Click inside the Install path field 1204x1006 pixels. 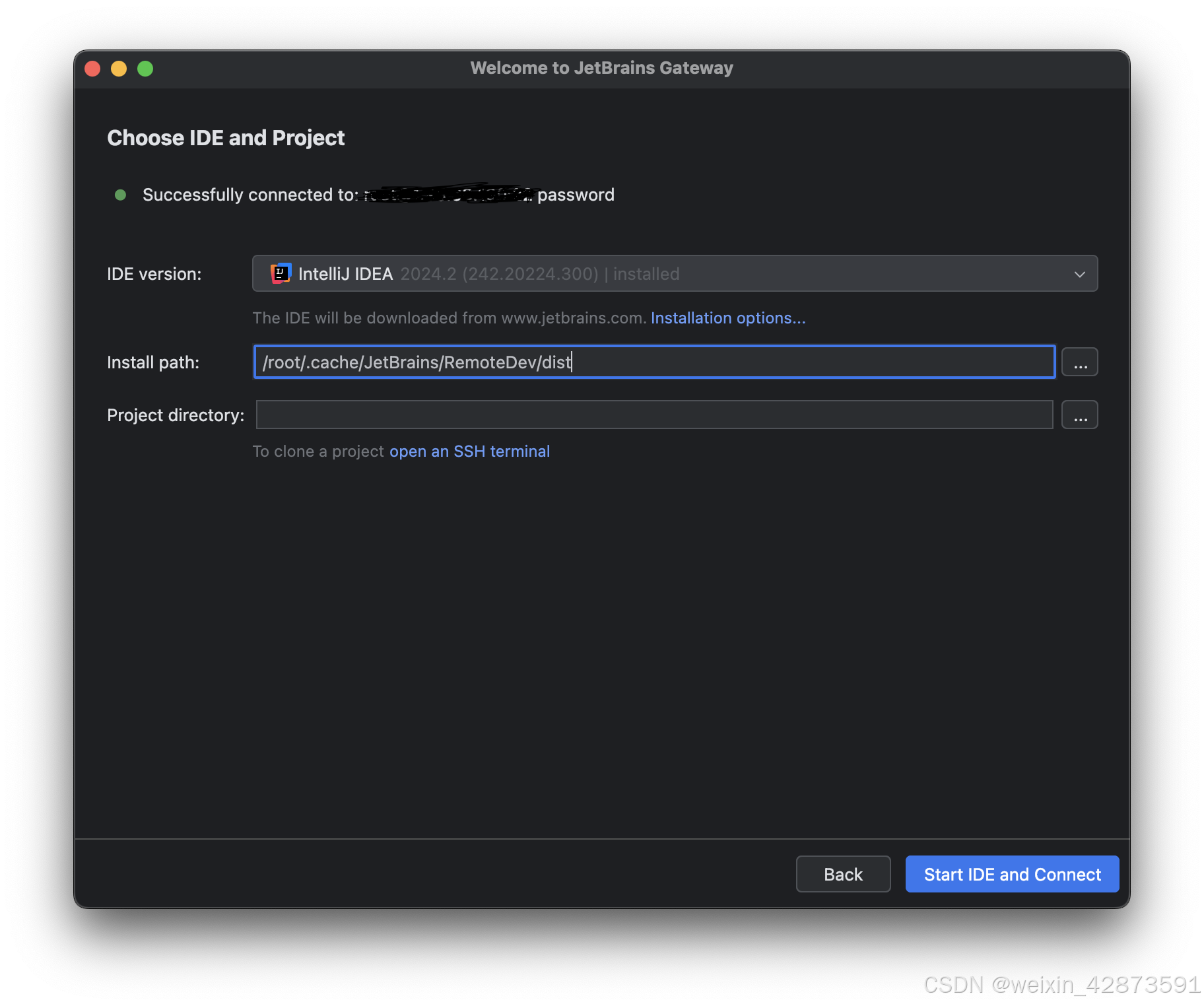tap(654, 362)
